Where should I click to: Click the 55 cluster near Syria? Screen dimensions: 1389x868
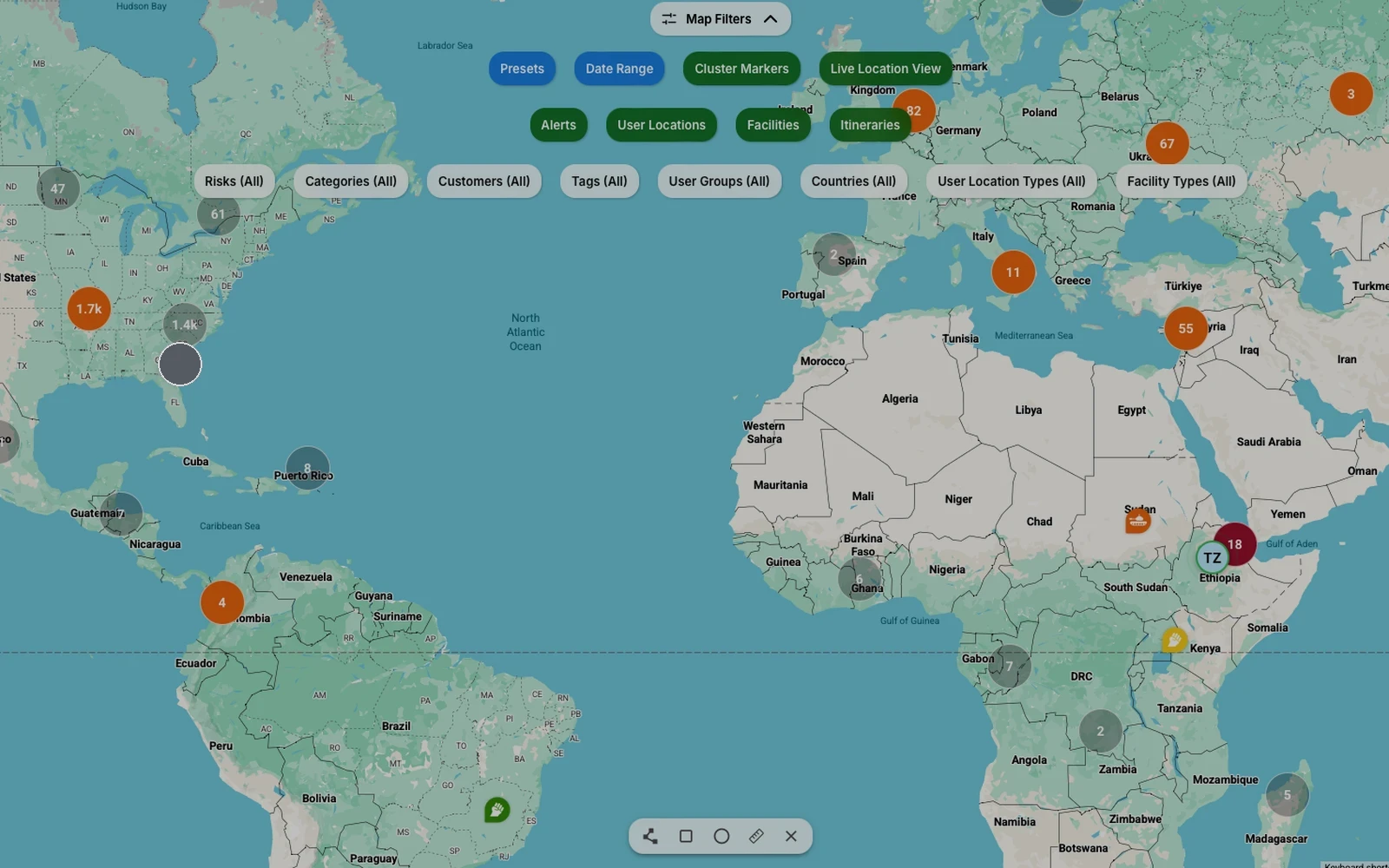[1186, 328]
